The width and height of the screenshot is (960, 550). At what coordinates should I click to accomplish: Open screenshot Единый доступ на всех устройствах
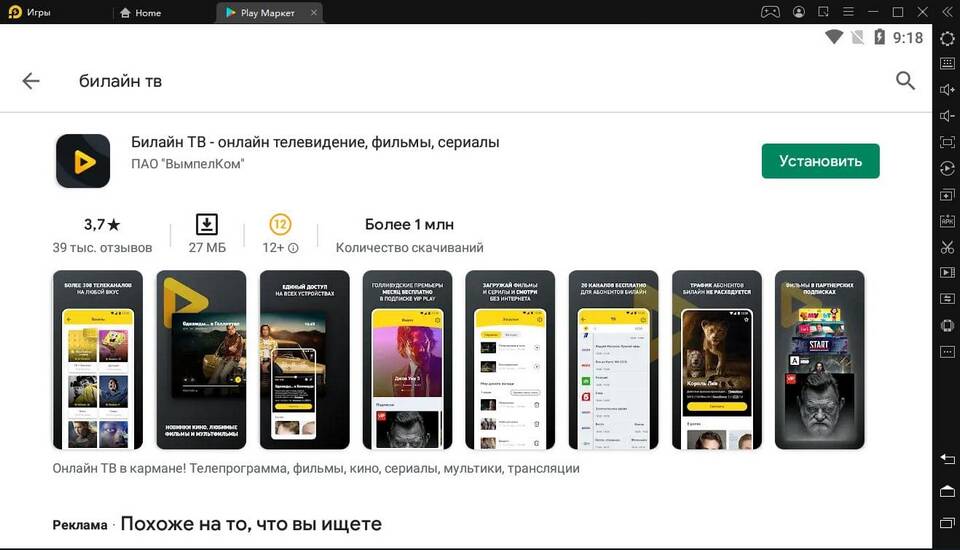pyautogui.click(x=304, y=360)
